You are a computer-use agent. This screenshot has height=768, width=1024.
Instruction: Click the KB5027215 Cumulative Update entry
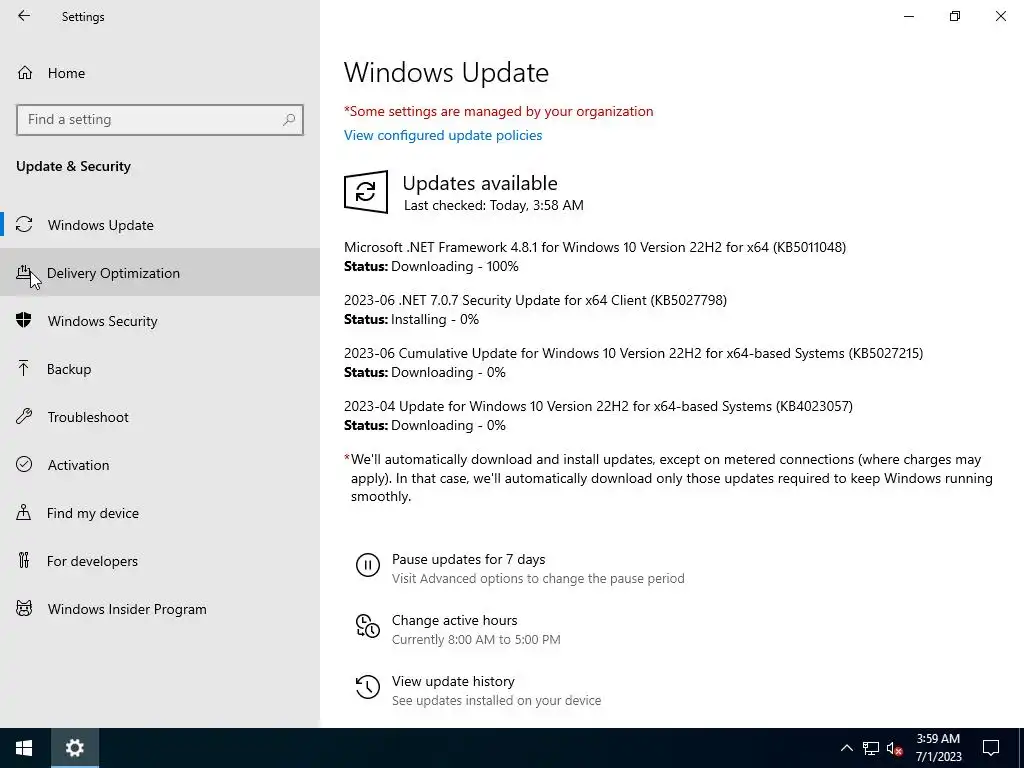point(633,353)
